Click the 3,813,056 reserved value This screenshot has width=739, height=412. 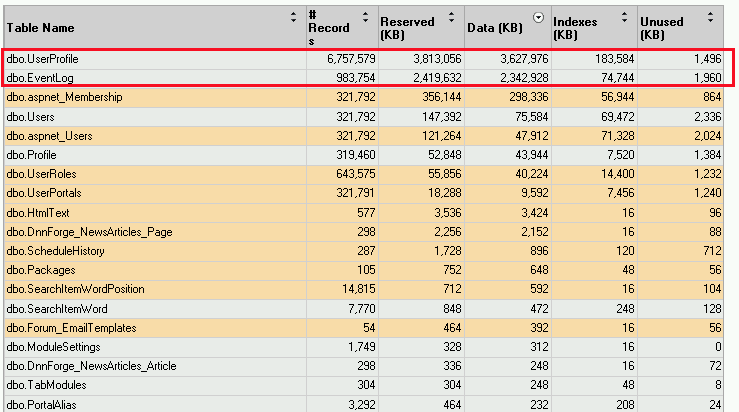pyautogui.click(x=437, y=59)
